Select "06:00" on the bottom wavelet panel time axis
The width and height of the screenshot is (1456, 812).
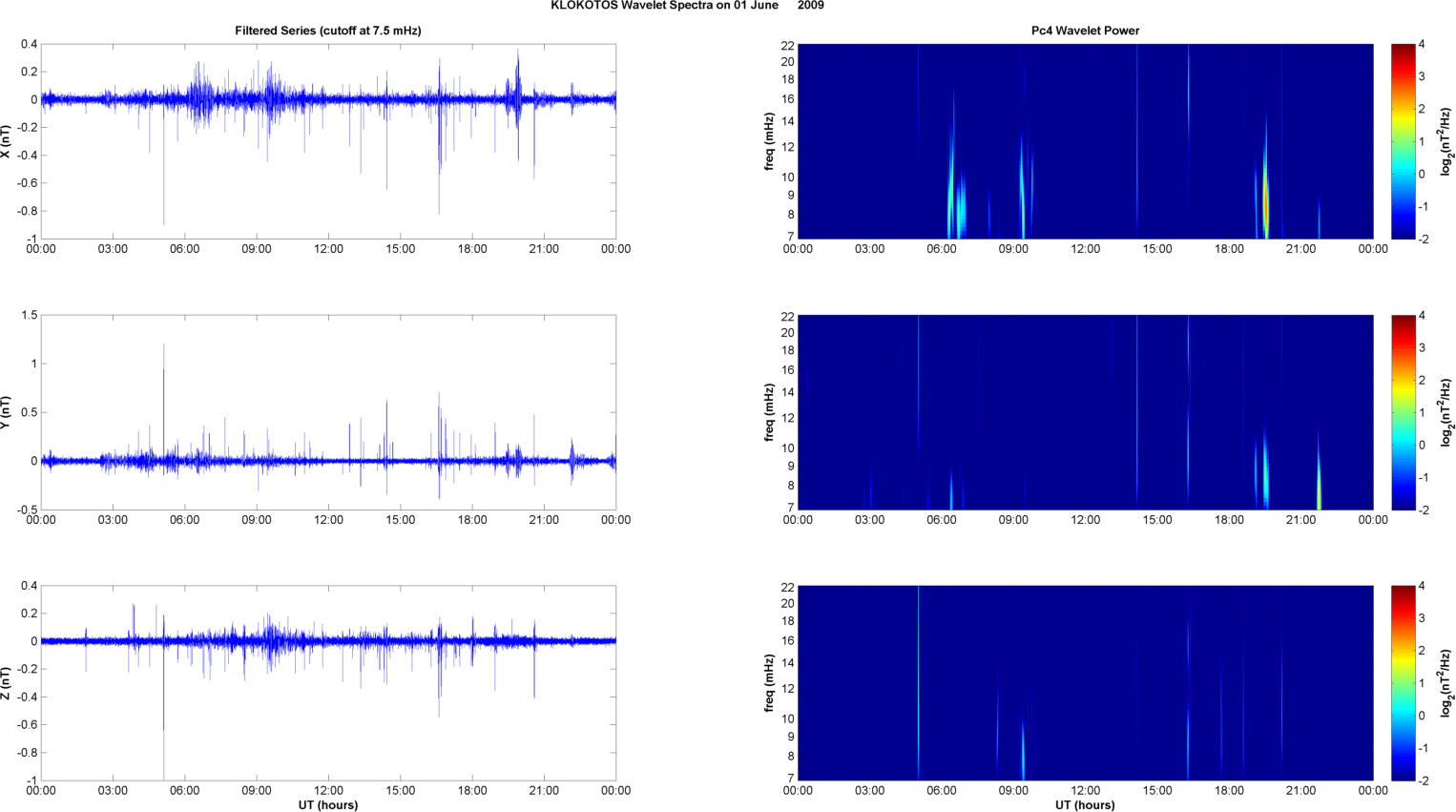click(942, 791)
